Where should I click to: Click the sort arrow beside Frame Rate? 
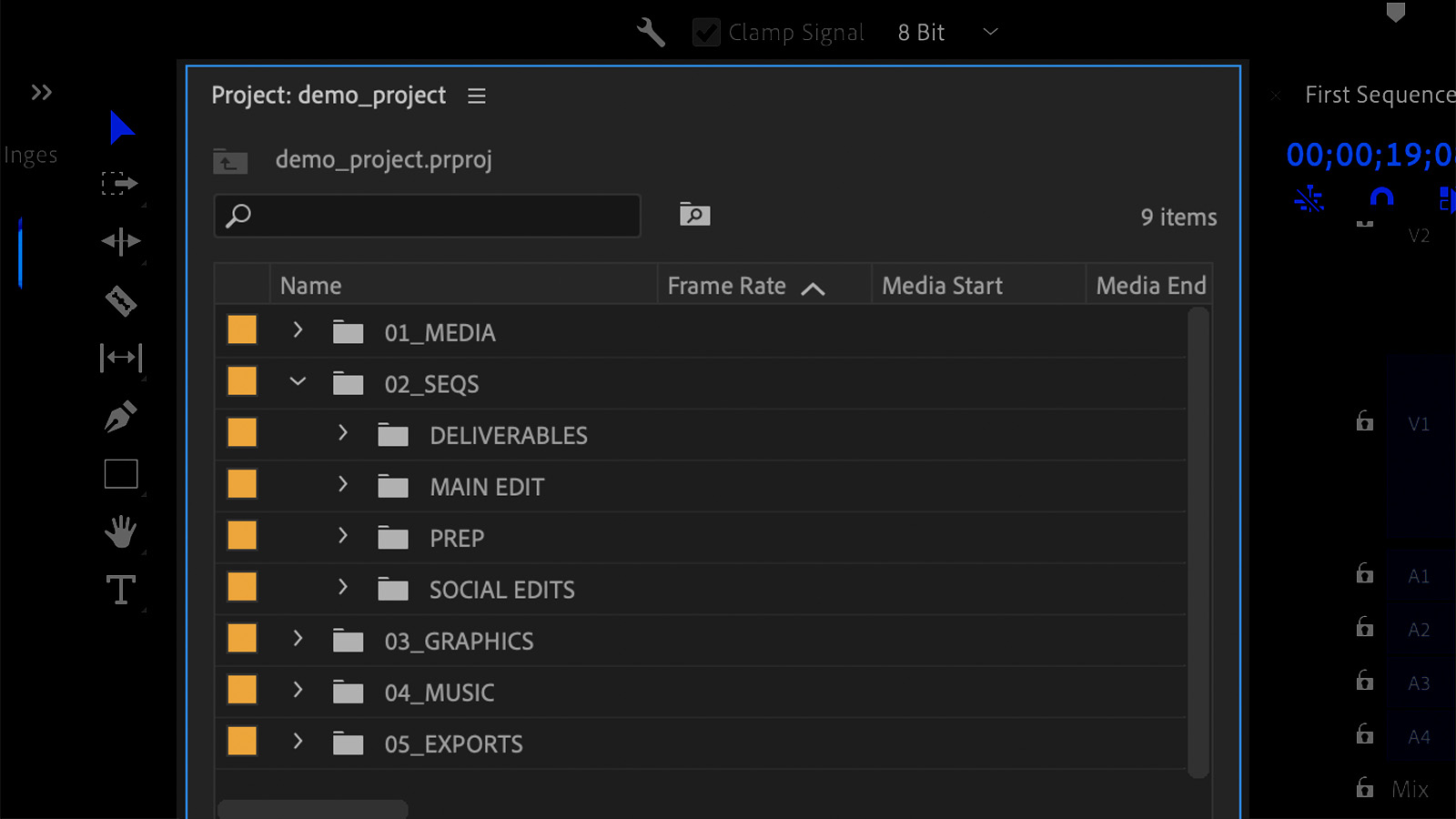point(813,288)
